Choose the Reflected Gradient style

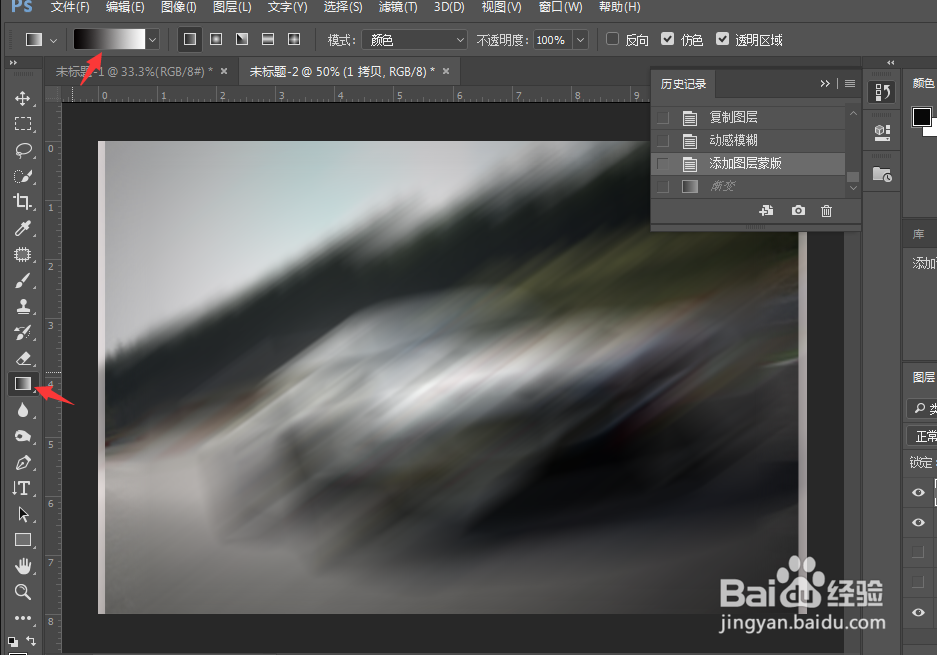coord(268,39)
